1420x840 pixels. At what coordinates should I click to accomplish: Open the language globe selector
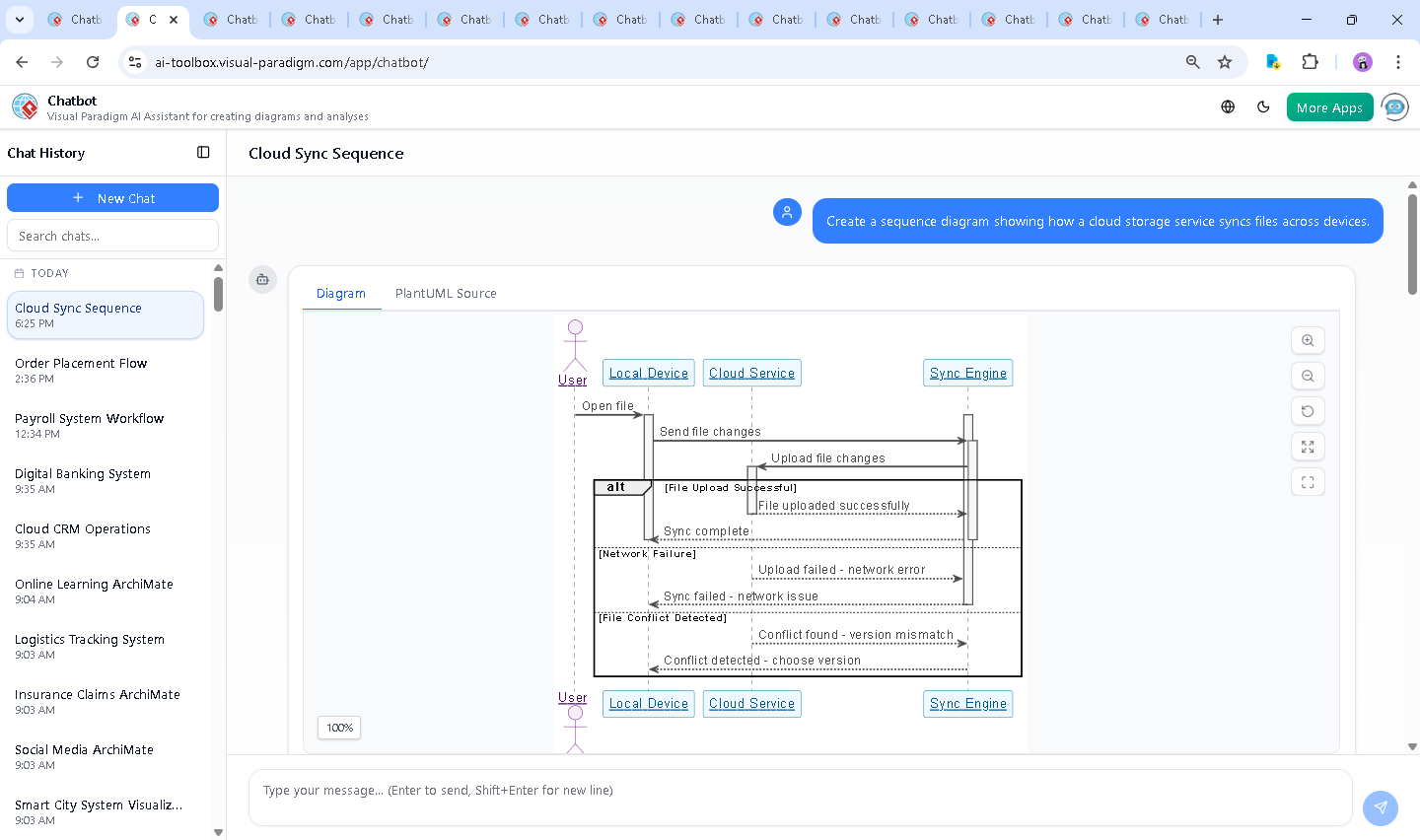tap(1228, 107)
